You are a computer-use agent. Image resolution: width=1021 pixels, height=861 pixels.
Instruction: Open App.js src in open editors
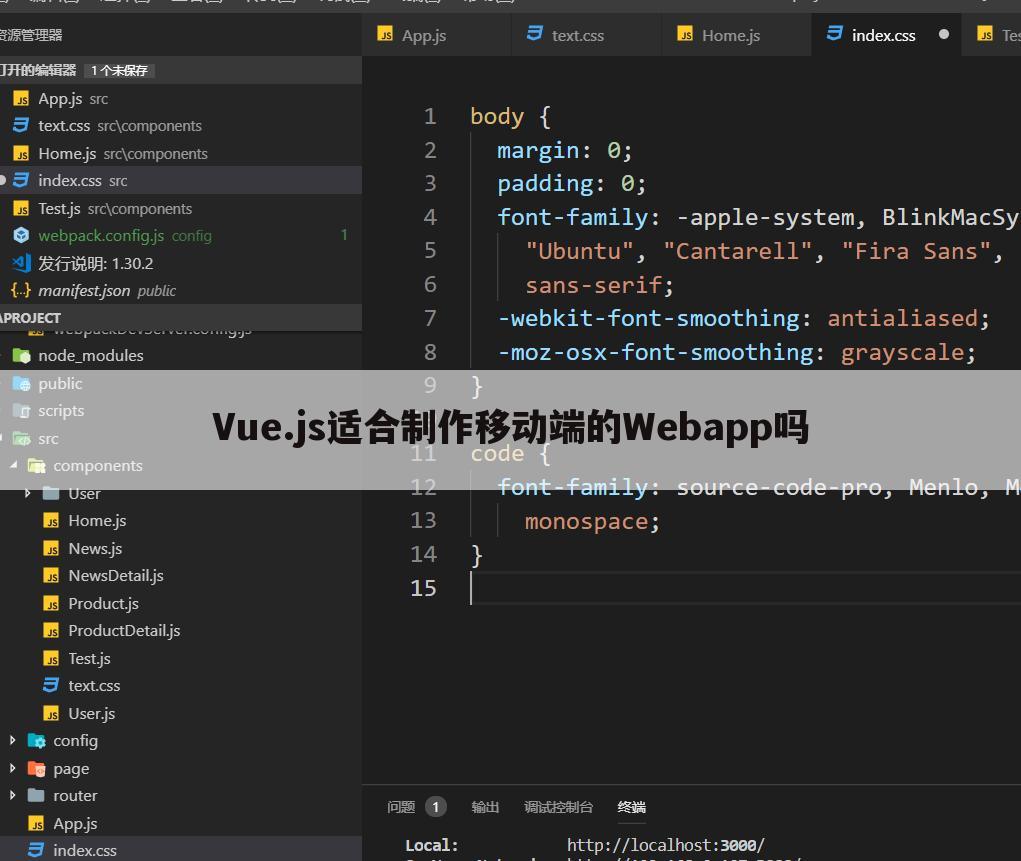pos(181,98)
